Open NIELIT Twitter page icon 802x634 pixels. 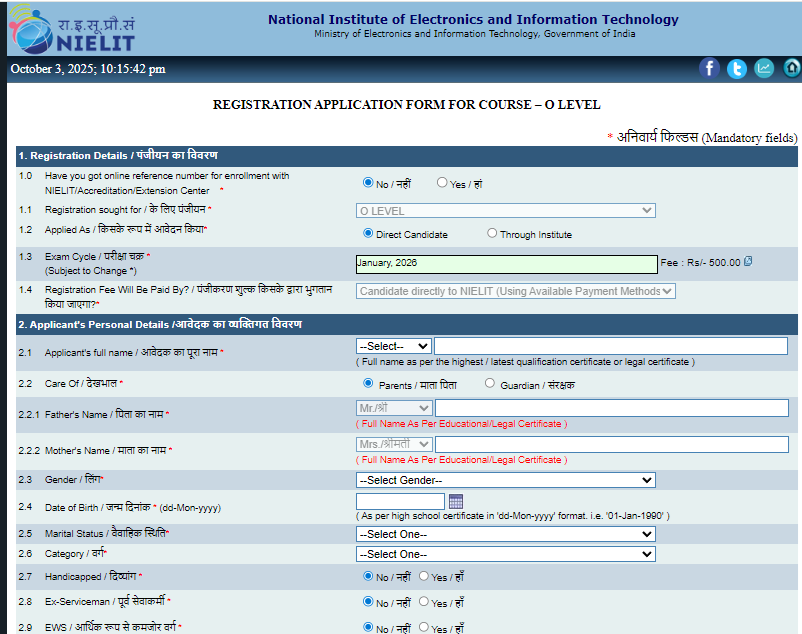point(737,68)
